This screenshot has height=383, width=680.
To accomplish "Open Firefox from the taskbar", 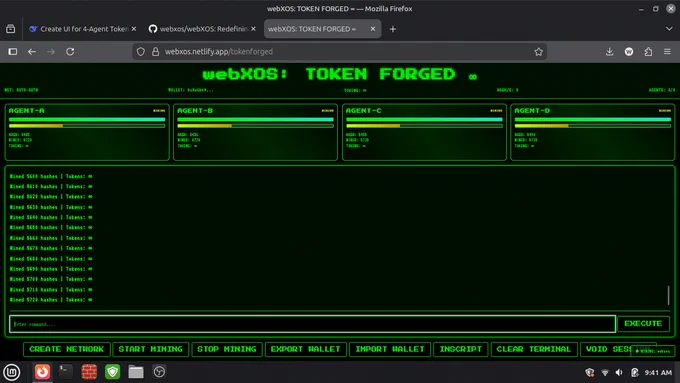I will (42, 372).
